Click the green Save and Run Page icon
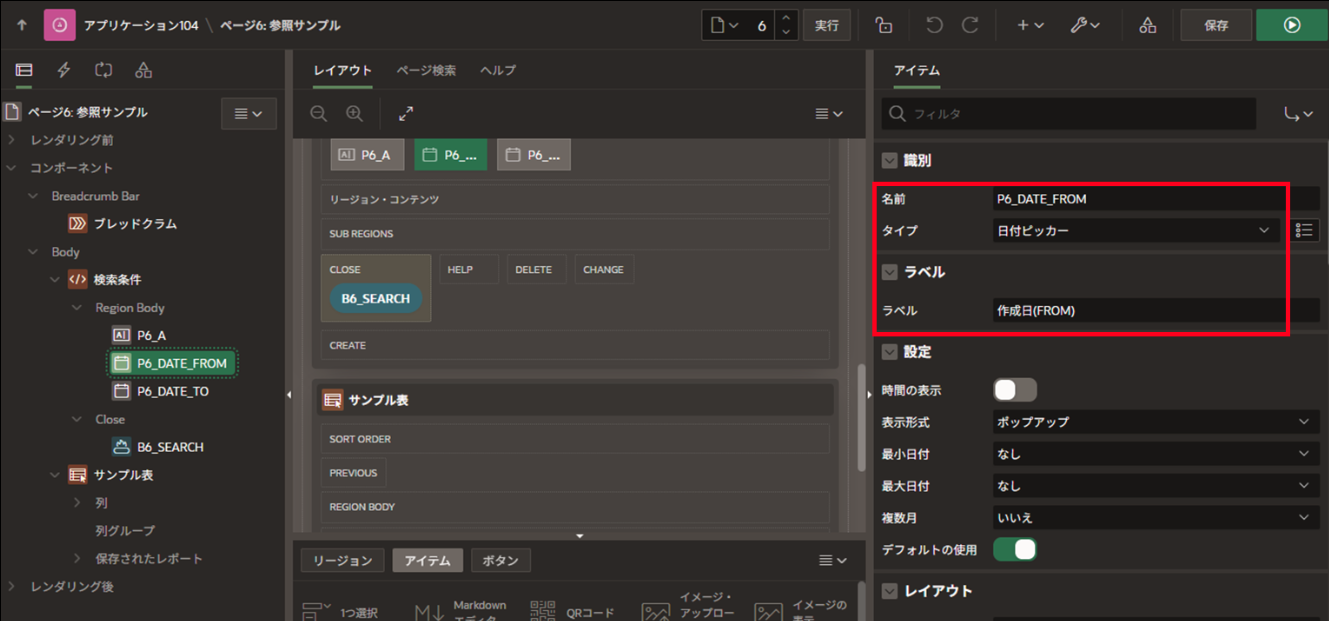1329x621 pixels. tap(1291, 25)
